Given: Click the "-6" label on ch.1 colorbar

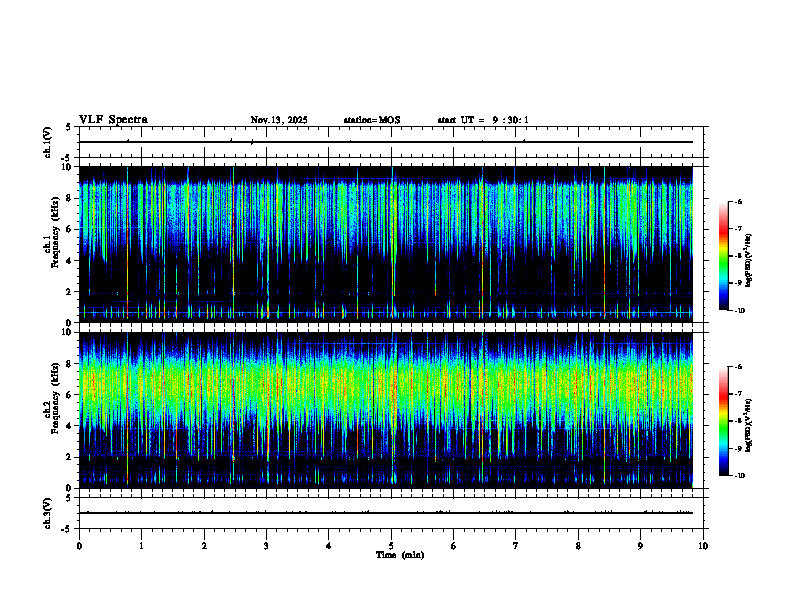Looking at the screenshot, I should point(738,201).
